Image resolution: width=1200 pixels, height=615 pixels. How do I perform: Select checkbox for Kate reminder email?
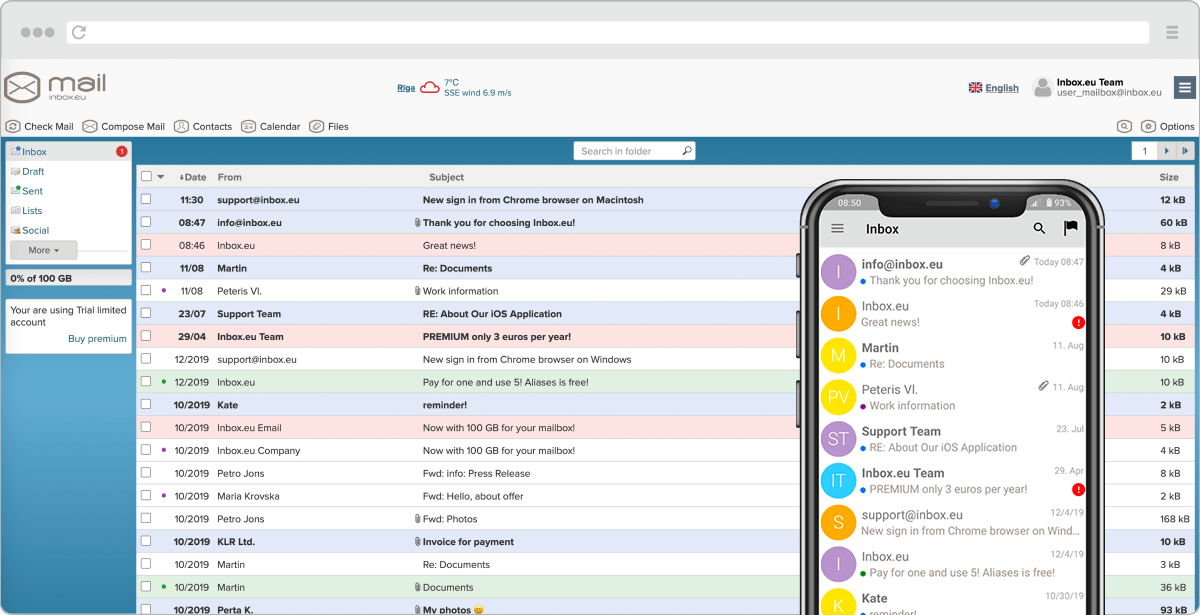pos(146,405)
